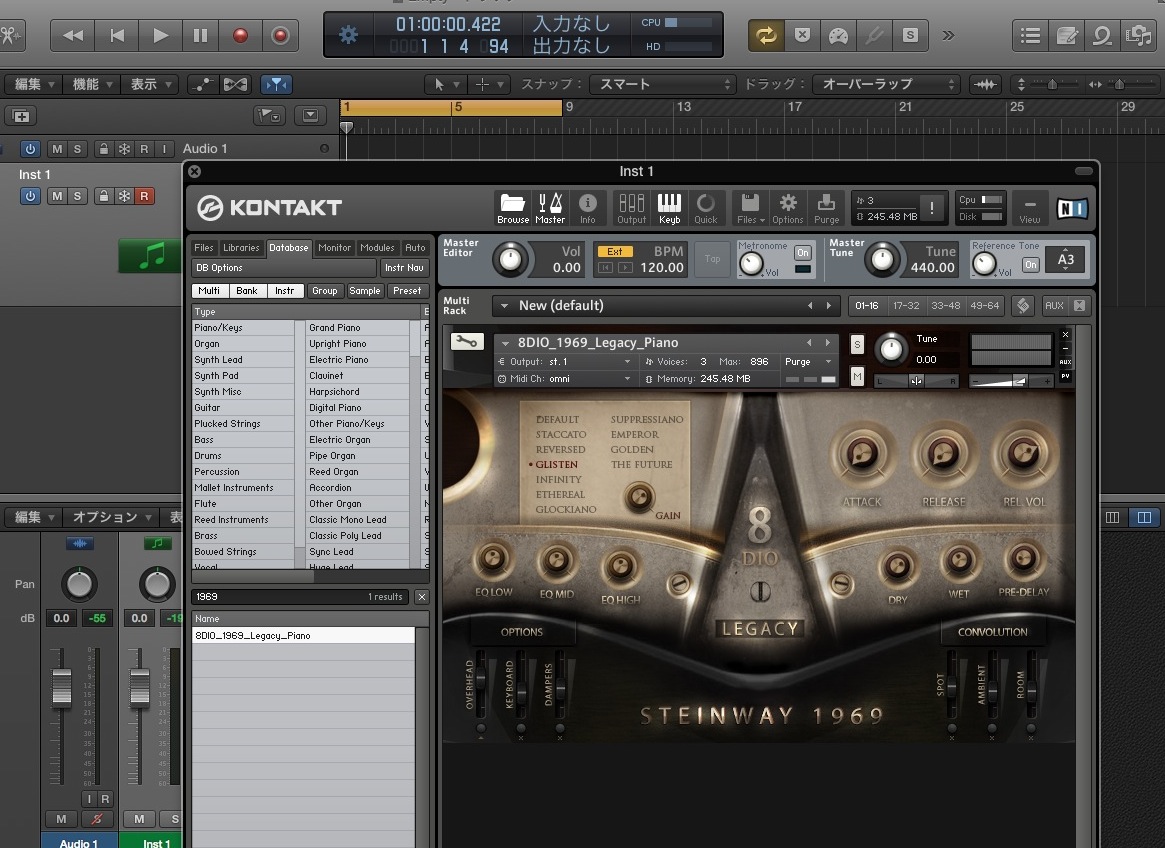Open the instrument Purge dropdown

(x=808, y=362)
